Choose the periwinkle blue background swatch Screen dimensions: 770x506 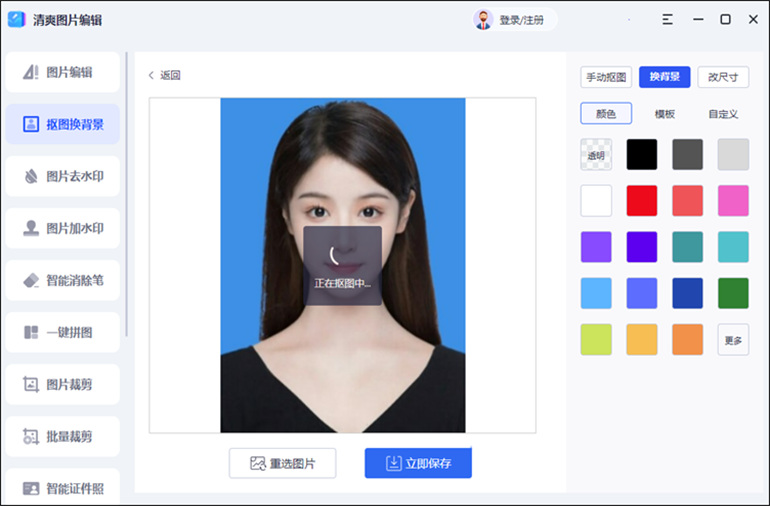(x=642, y=293)
